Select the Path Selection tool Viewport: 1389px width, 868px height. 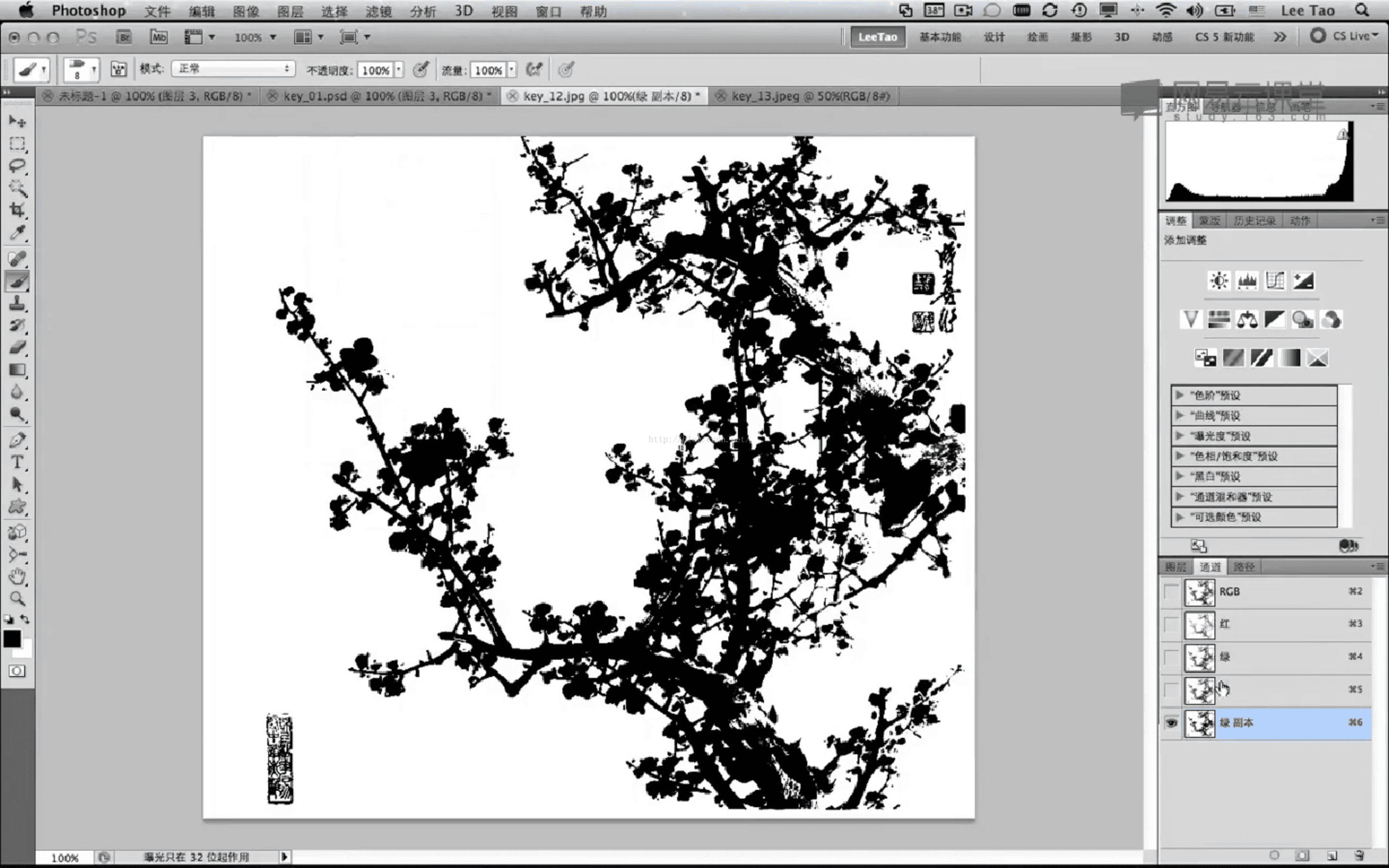[x=17, y=485]
